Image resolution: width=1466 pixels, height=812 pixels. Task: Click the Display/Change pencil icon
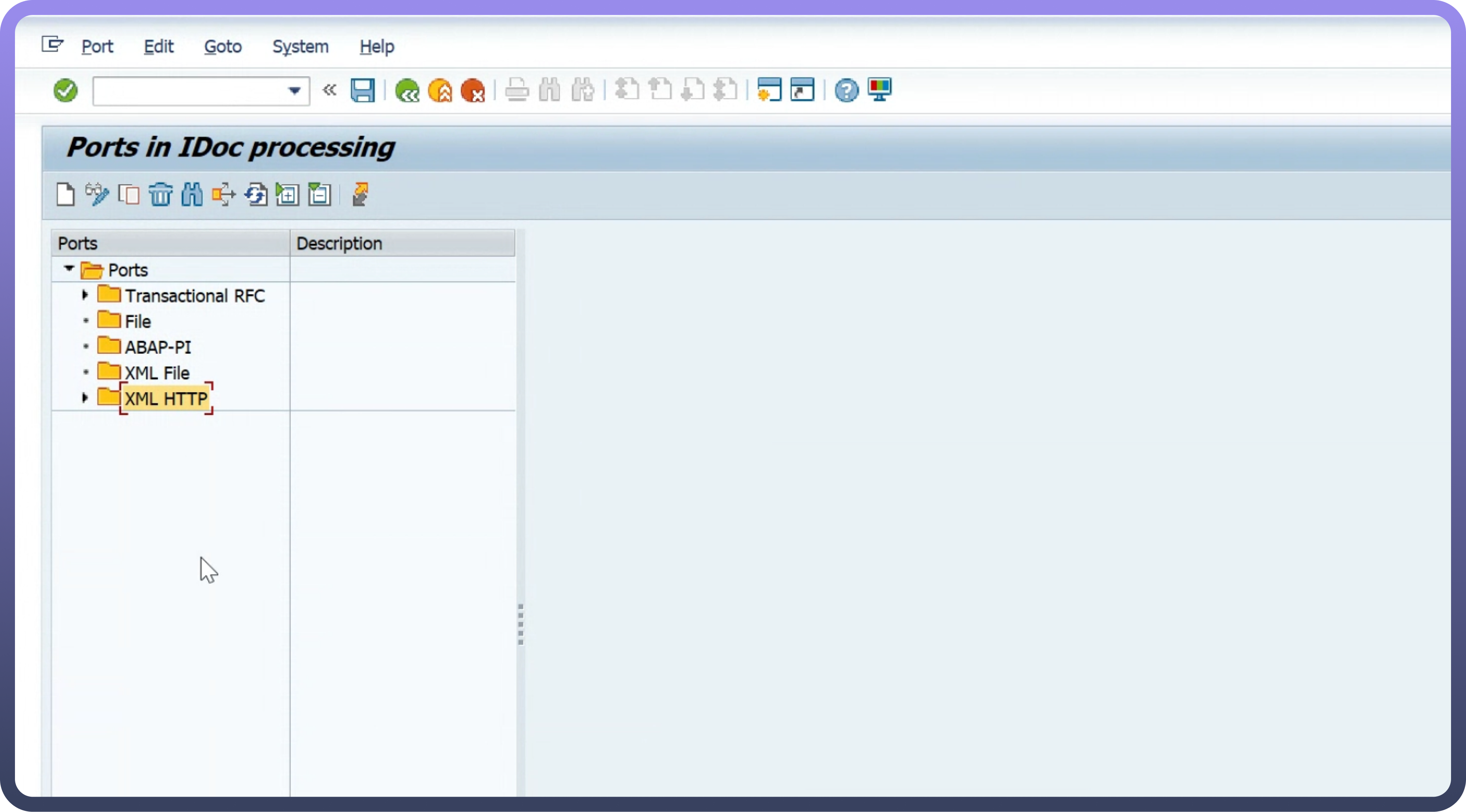coord(97,195)
